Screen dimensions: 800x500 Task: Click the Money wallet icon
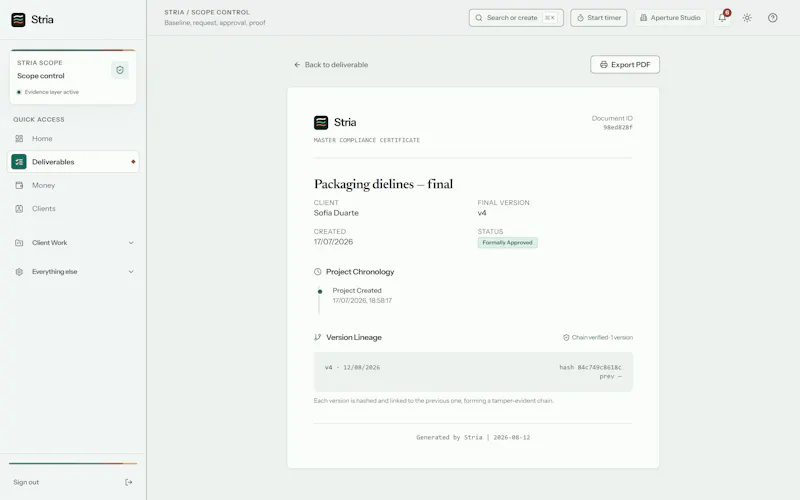coord(19,185)
